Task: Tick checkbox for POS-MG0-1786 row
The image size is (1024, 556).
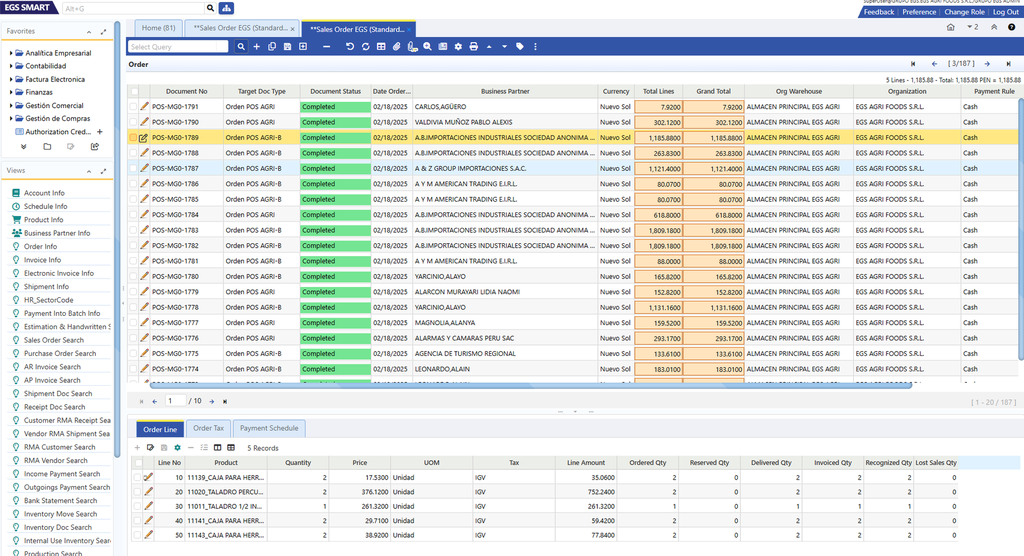Action: [x=133, y=184]
